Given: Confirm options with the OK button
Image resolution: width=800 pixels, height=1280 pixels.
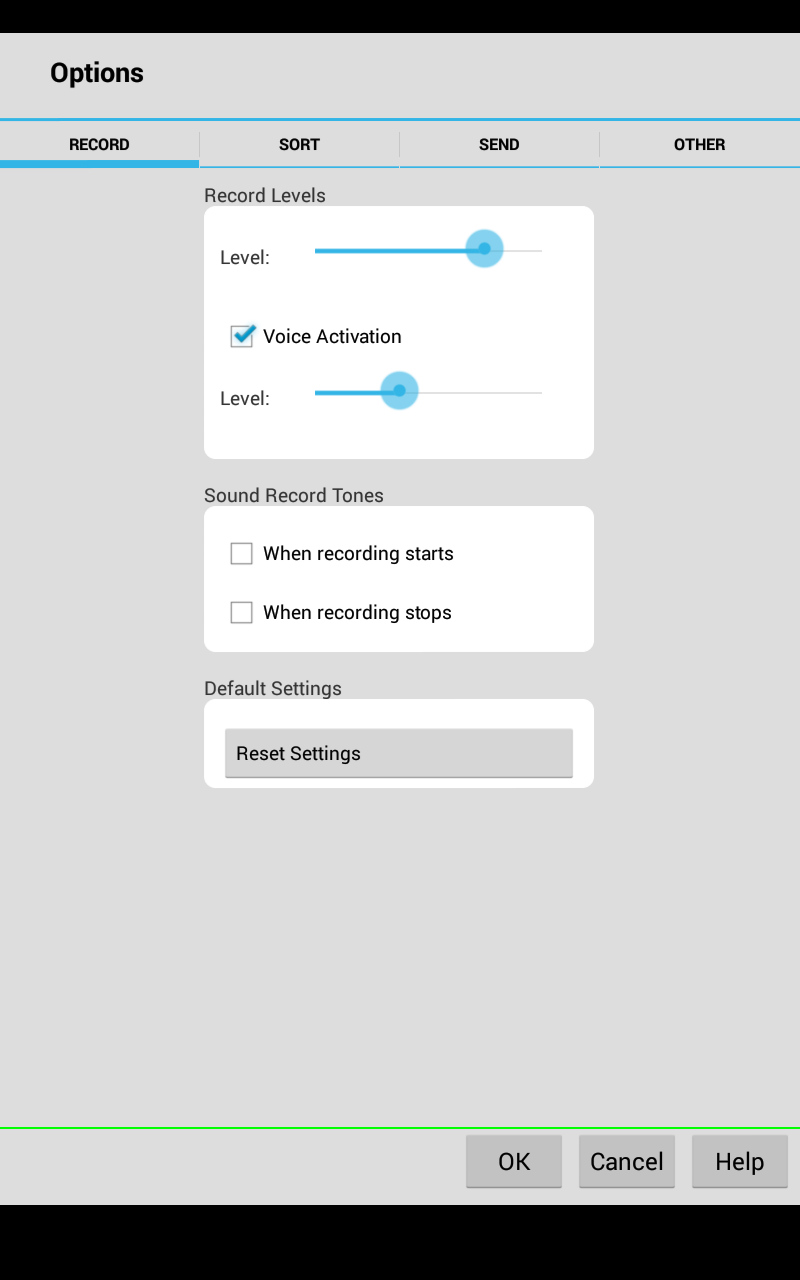Looking at the screenshot, I should [x=514, y=1161].
